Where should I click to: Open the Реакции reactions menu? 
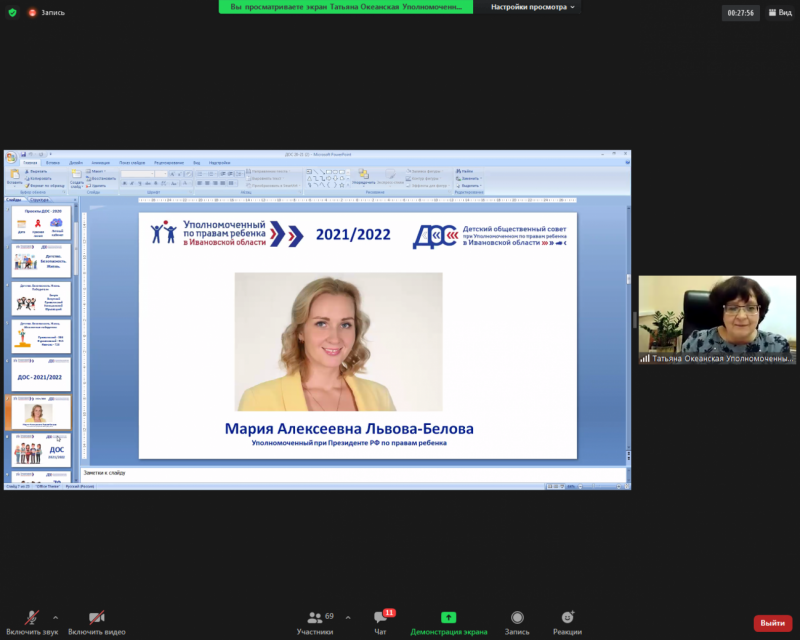(567, 620)
